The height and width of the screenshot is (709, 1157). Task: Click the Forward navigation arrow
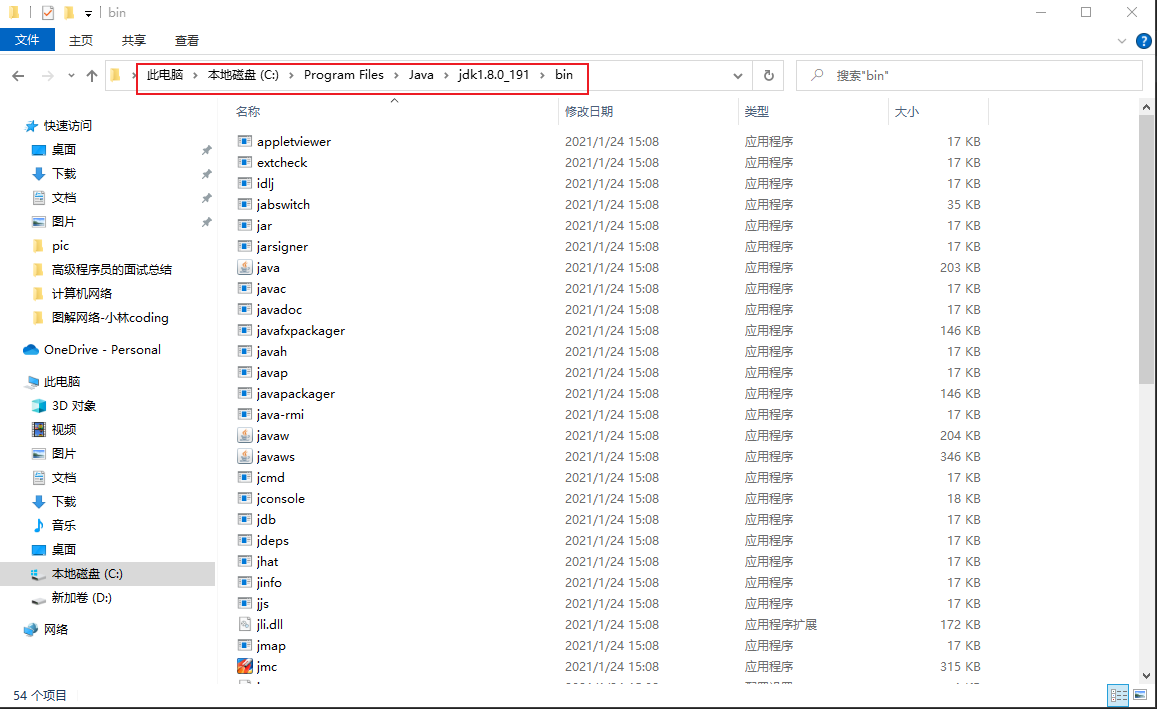(48, 75)
